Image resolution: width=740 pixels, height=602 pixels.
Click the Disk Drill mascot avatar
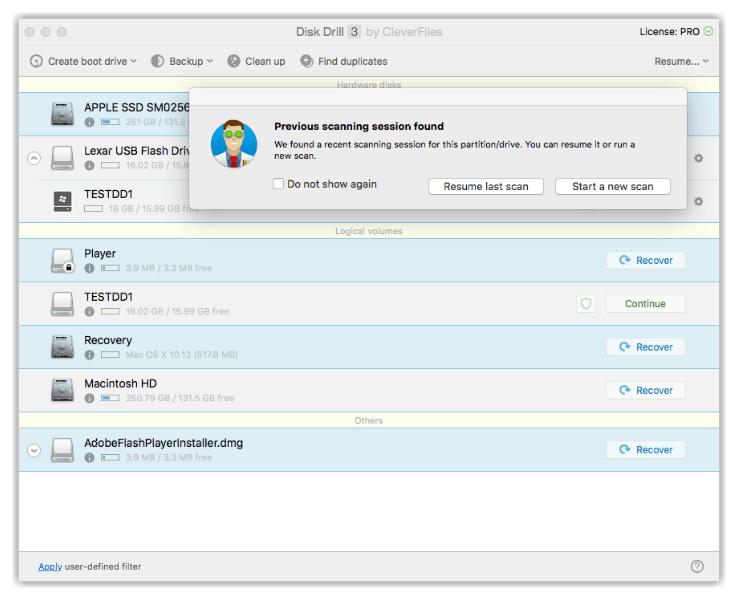tap(234, 144)
